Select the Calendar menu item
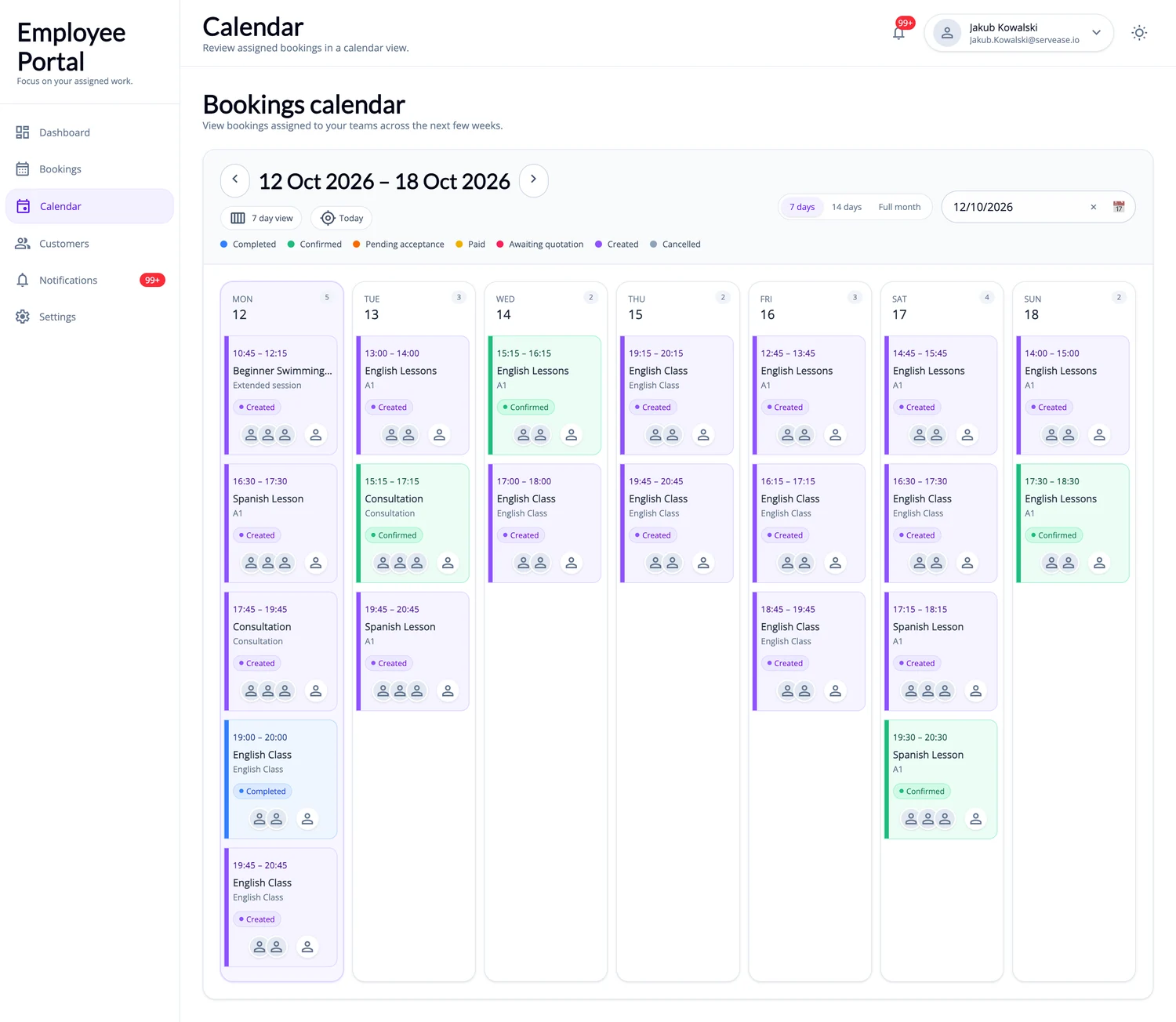This screenshot has height=1022, width=1176. tap(89, 206)
